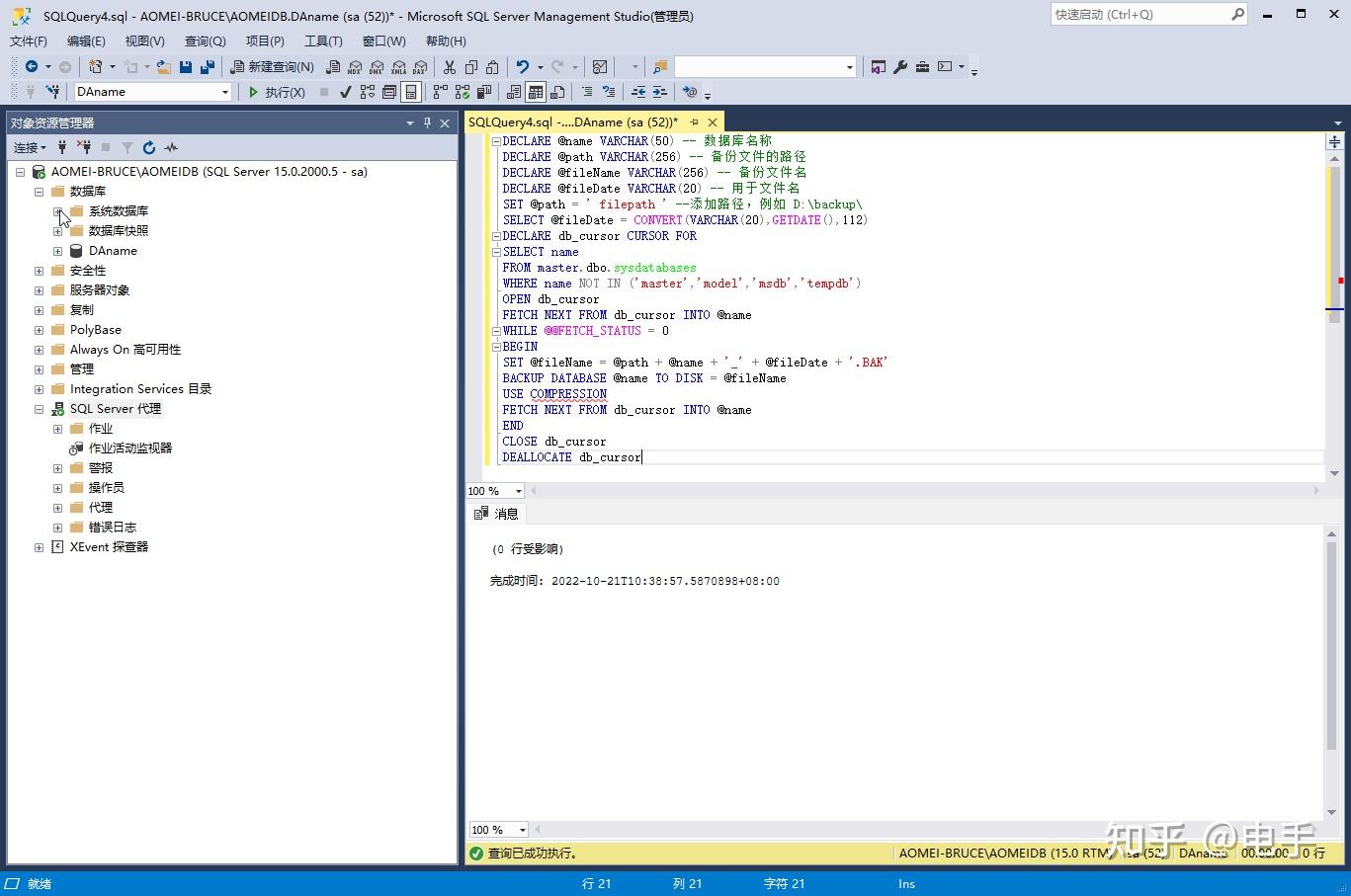This screenshot has width=1351, height=896.
Task: Click the Parse checkmark icon
Action: click(345, 92)
